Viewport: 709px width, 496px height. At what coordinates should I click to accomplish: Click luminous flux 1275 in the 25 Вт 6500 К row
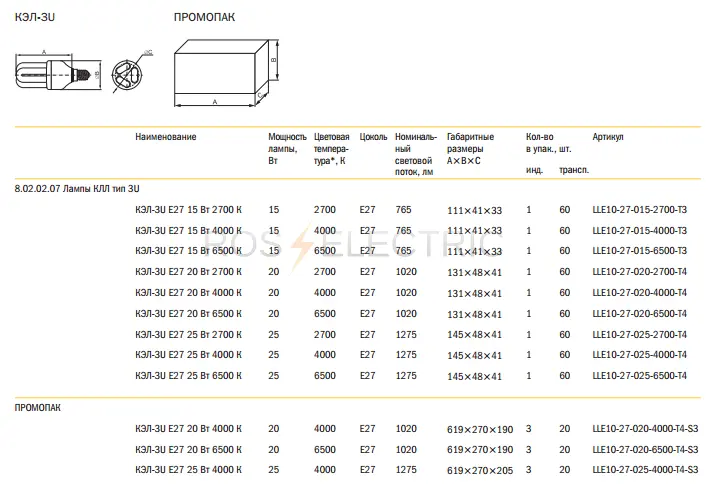[x=406, y=376]
